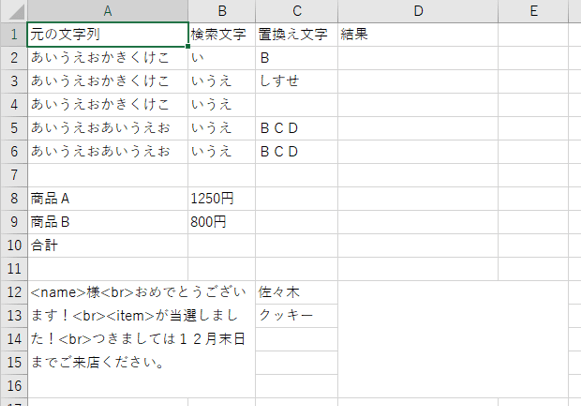Select column E header
Screen dimensions: 581x406
(x=534, y=11)
